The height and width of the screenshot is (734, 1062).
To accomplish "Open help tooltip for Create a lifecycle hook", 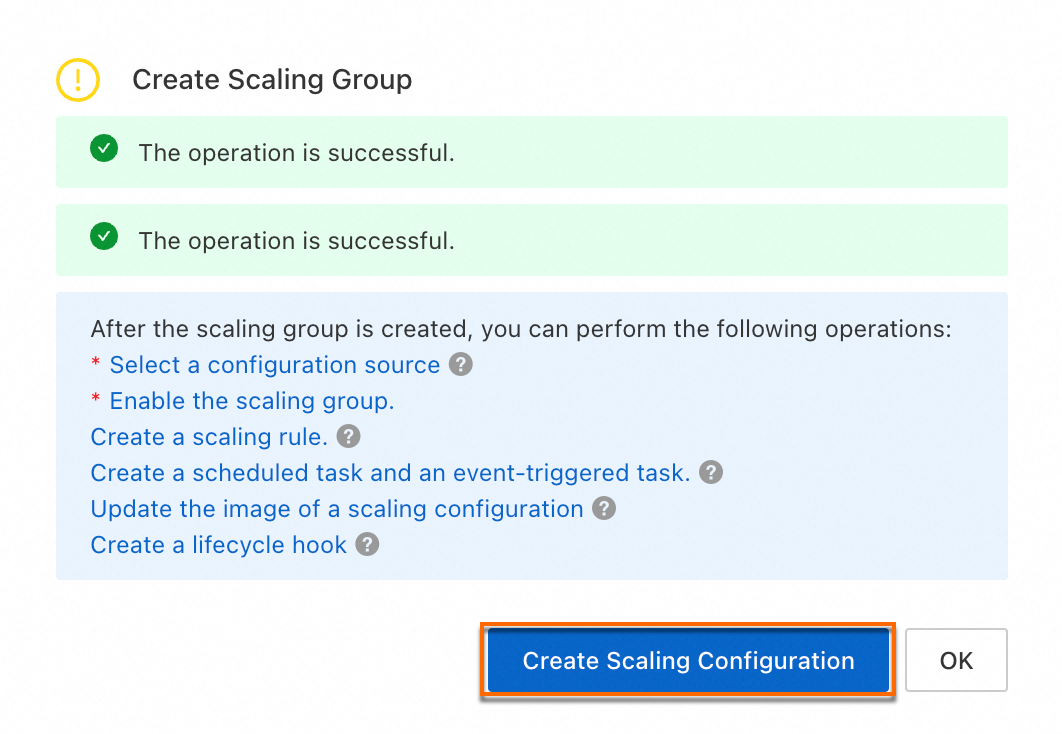I will [367, 545].
